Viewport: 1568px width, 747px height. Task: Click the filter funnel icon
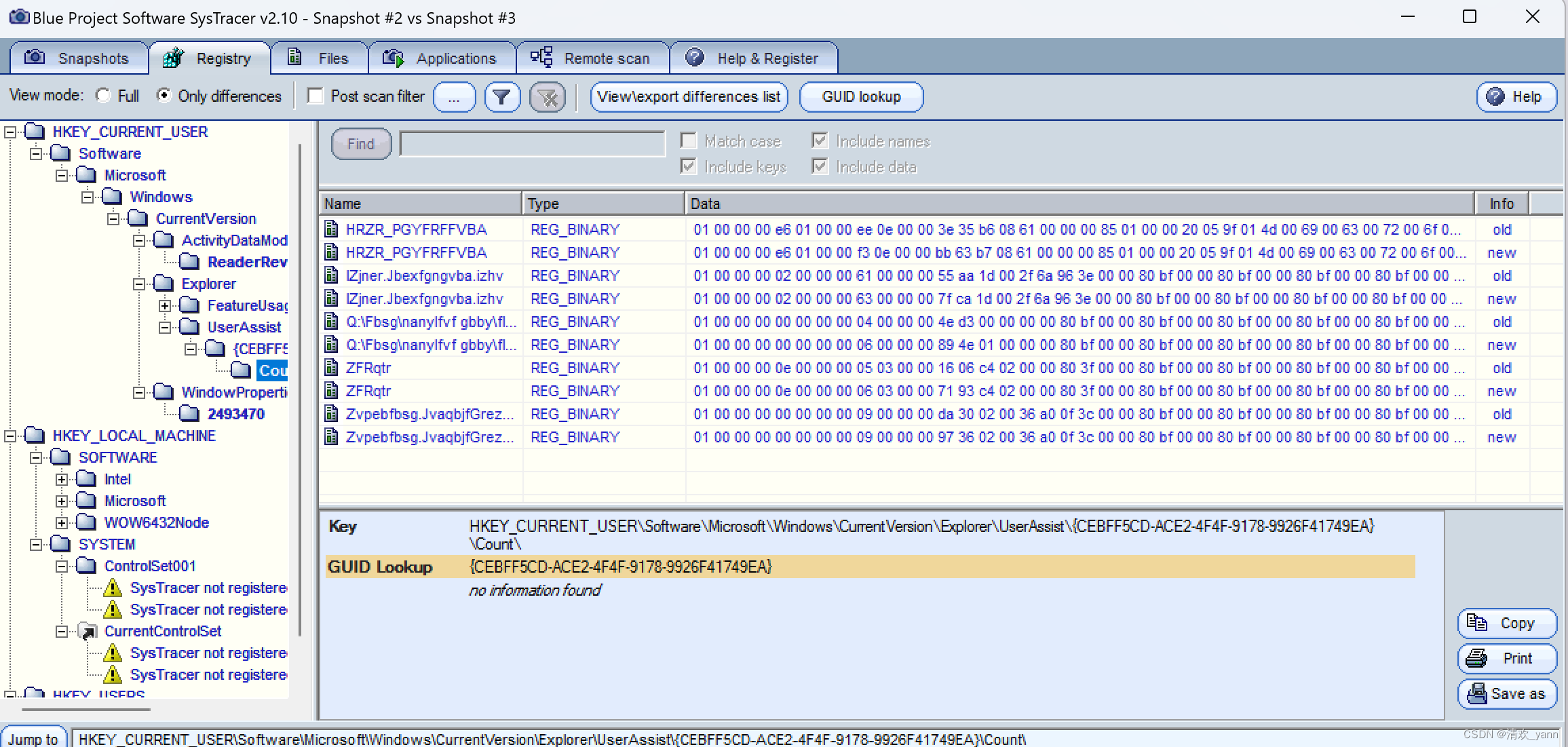point(500,96)
